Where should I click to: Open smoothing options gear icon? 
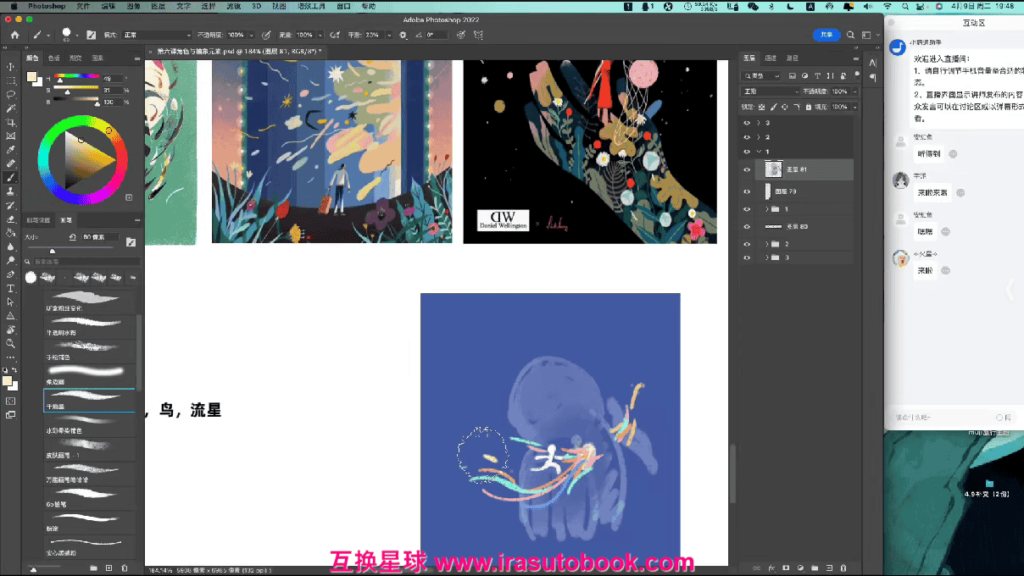point(403,35)
